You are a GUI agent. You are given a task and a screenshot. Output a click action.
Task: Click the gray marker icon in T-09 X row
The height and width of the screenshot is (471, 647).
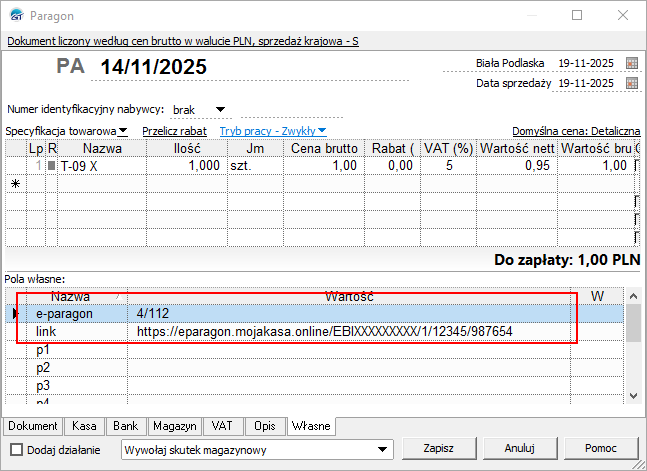52,166
